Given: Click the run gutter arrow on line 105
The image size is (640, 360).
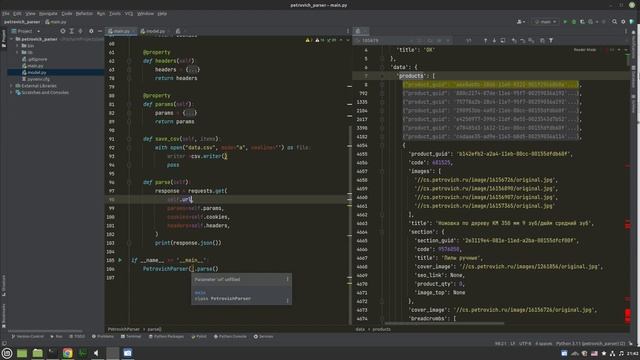Looking at the screenshot, I should coord(120,260).
